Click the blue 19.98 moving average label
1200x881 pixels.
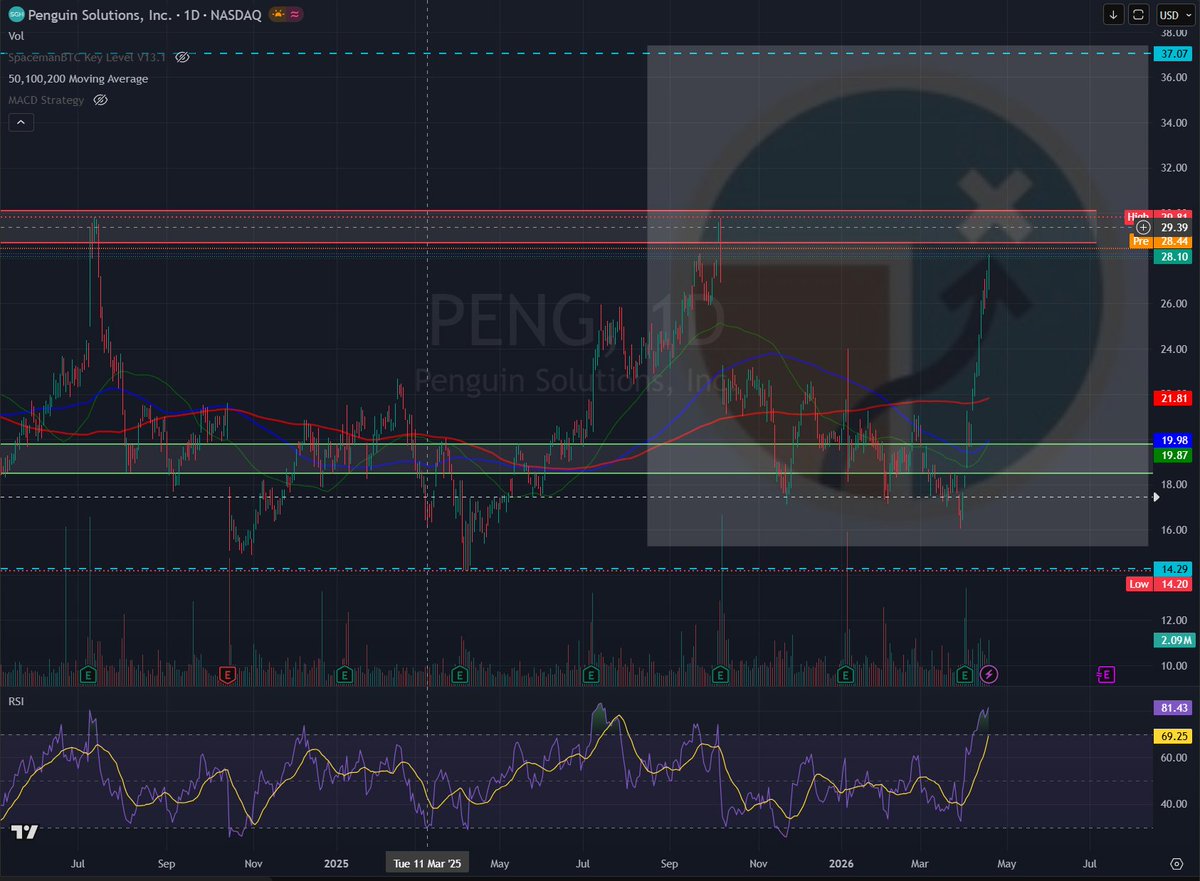[1171, 440]
